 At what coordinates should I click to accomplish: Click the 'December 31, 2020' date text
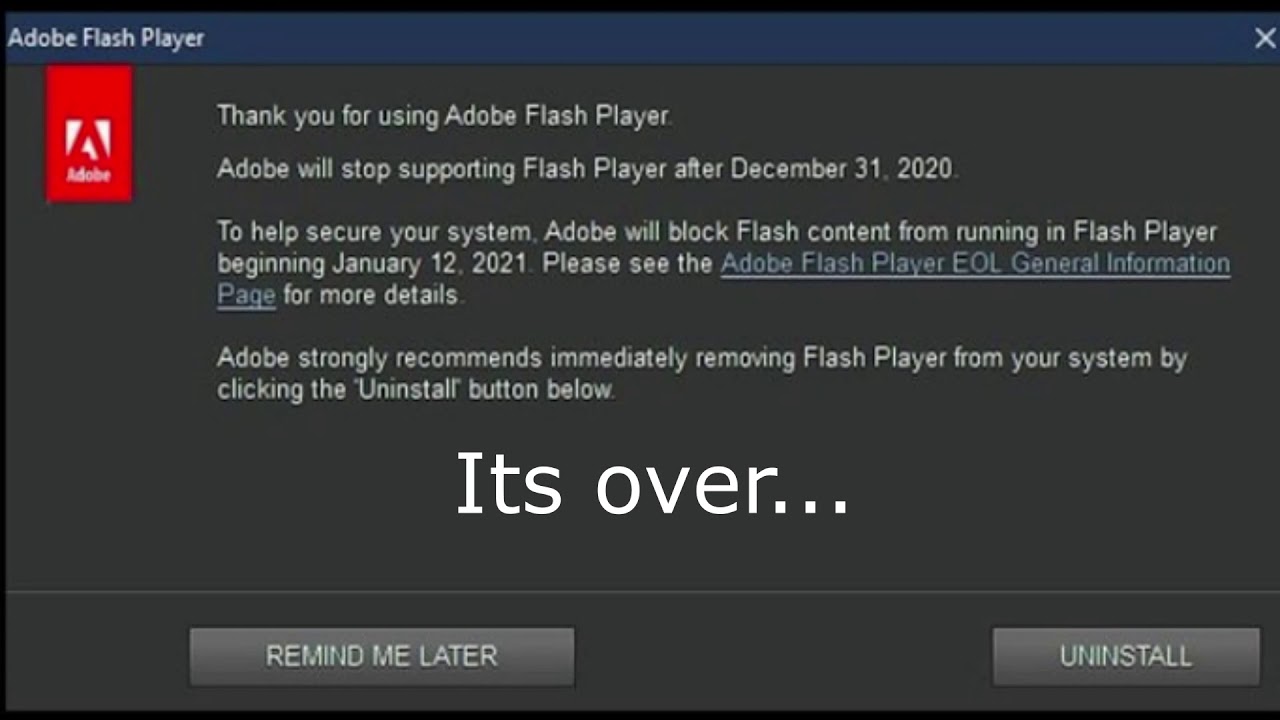[x=843, y=169]
